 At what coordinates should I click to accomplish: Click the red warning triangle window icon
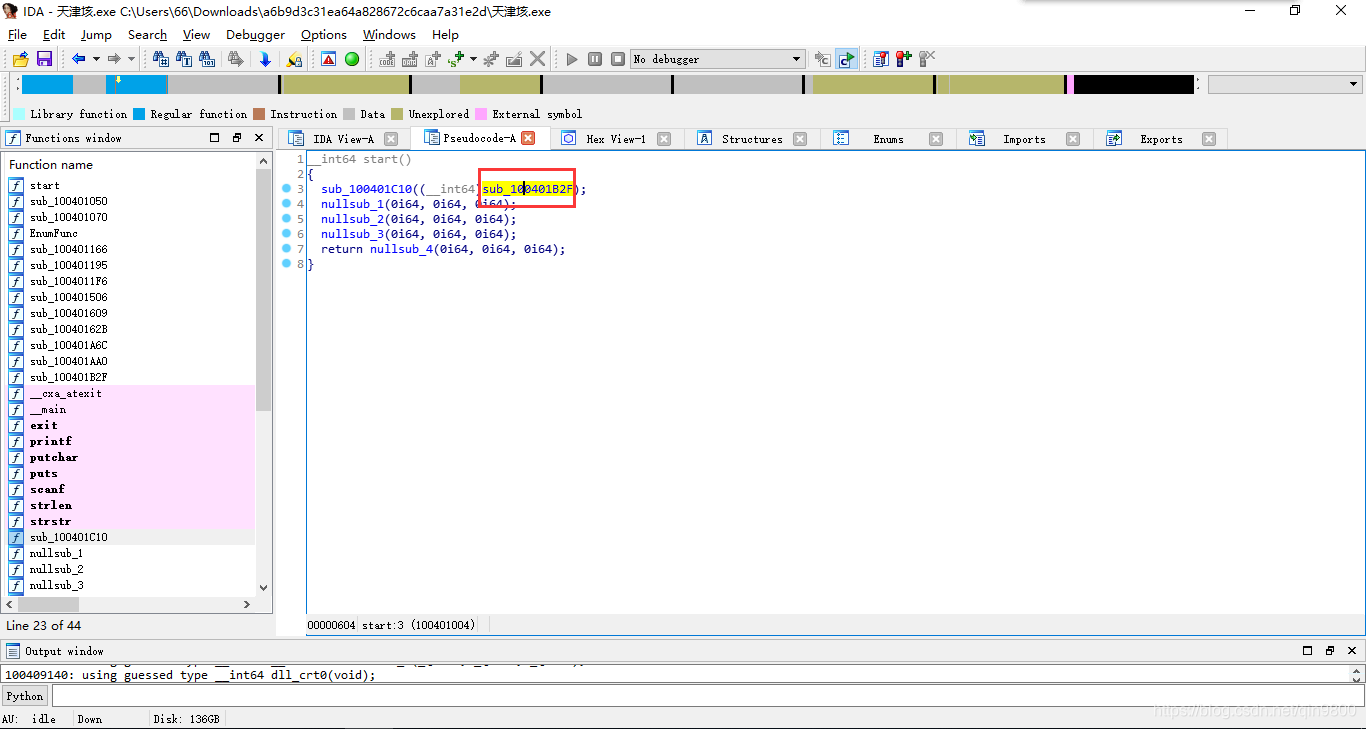click(x=328, y=59)
